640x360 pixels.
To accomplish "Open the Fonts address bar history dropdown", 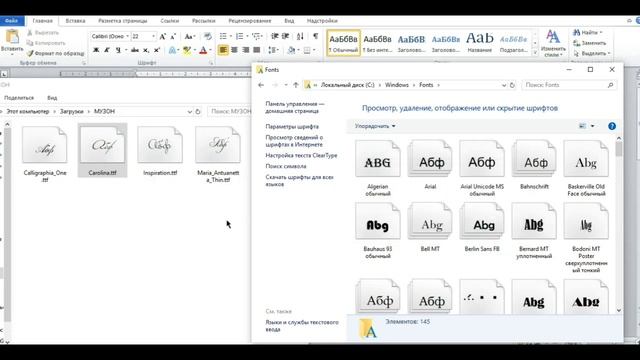I will 504,85.
